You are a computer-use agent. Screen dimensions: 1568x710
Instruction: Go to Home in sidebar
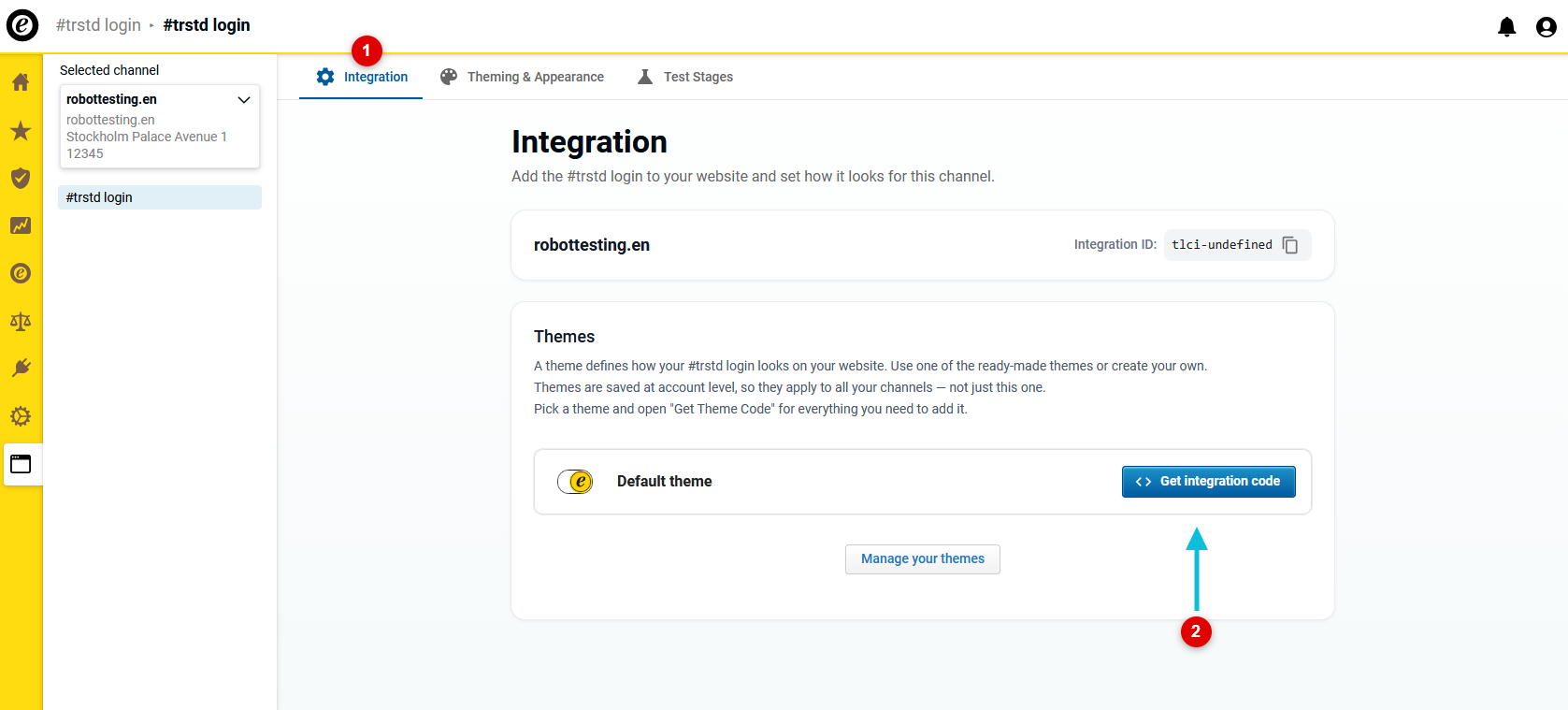(21, 82)
